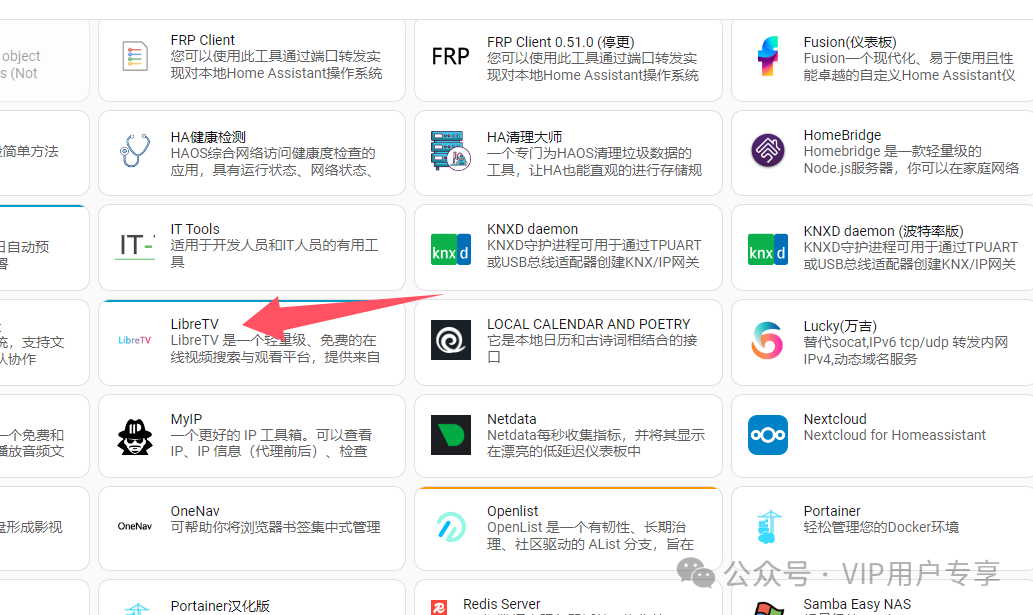Image resolution: width=1033 pixels, height=615 pixels.
Task: Click the MyIP hacker hat icon
Action: tap(134, 437)
